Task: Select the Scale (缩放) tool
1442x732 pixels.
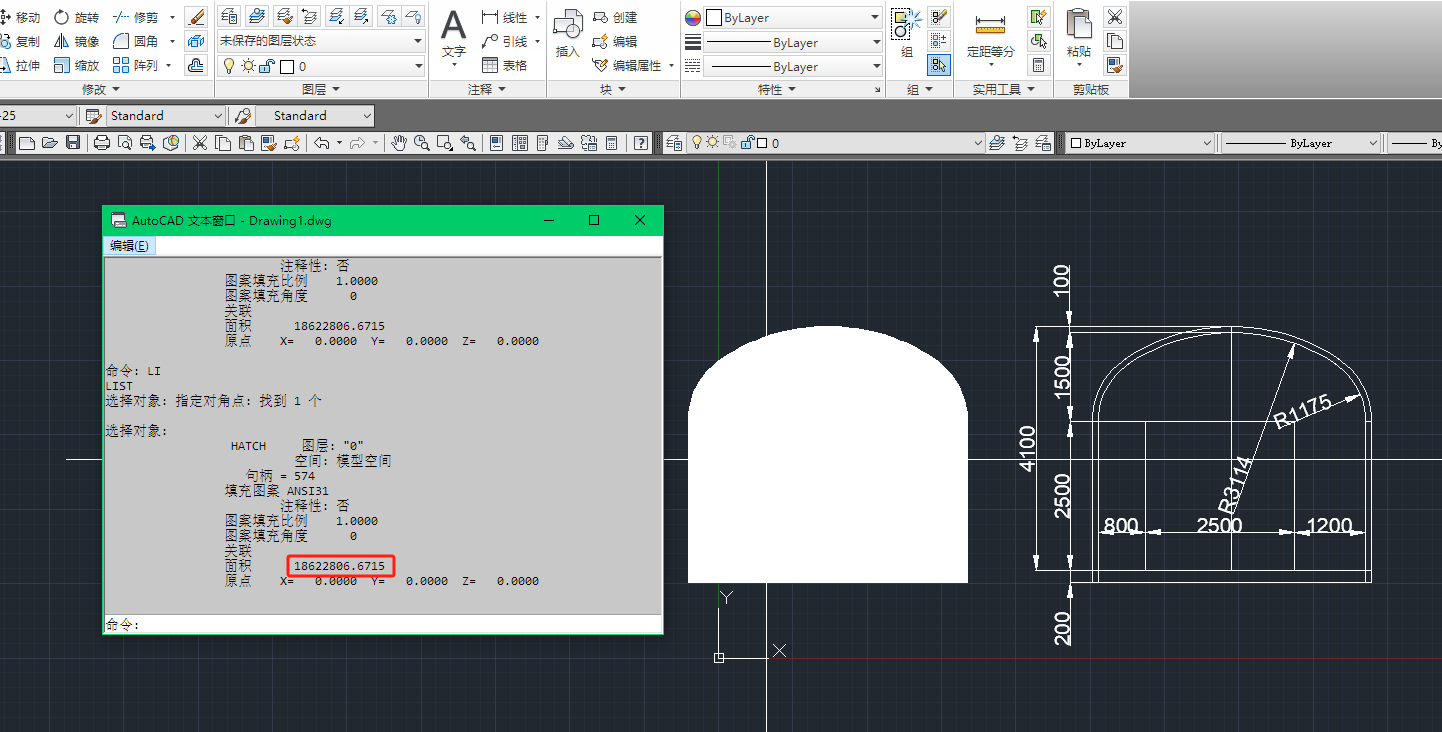Action: click(77, 65)
